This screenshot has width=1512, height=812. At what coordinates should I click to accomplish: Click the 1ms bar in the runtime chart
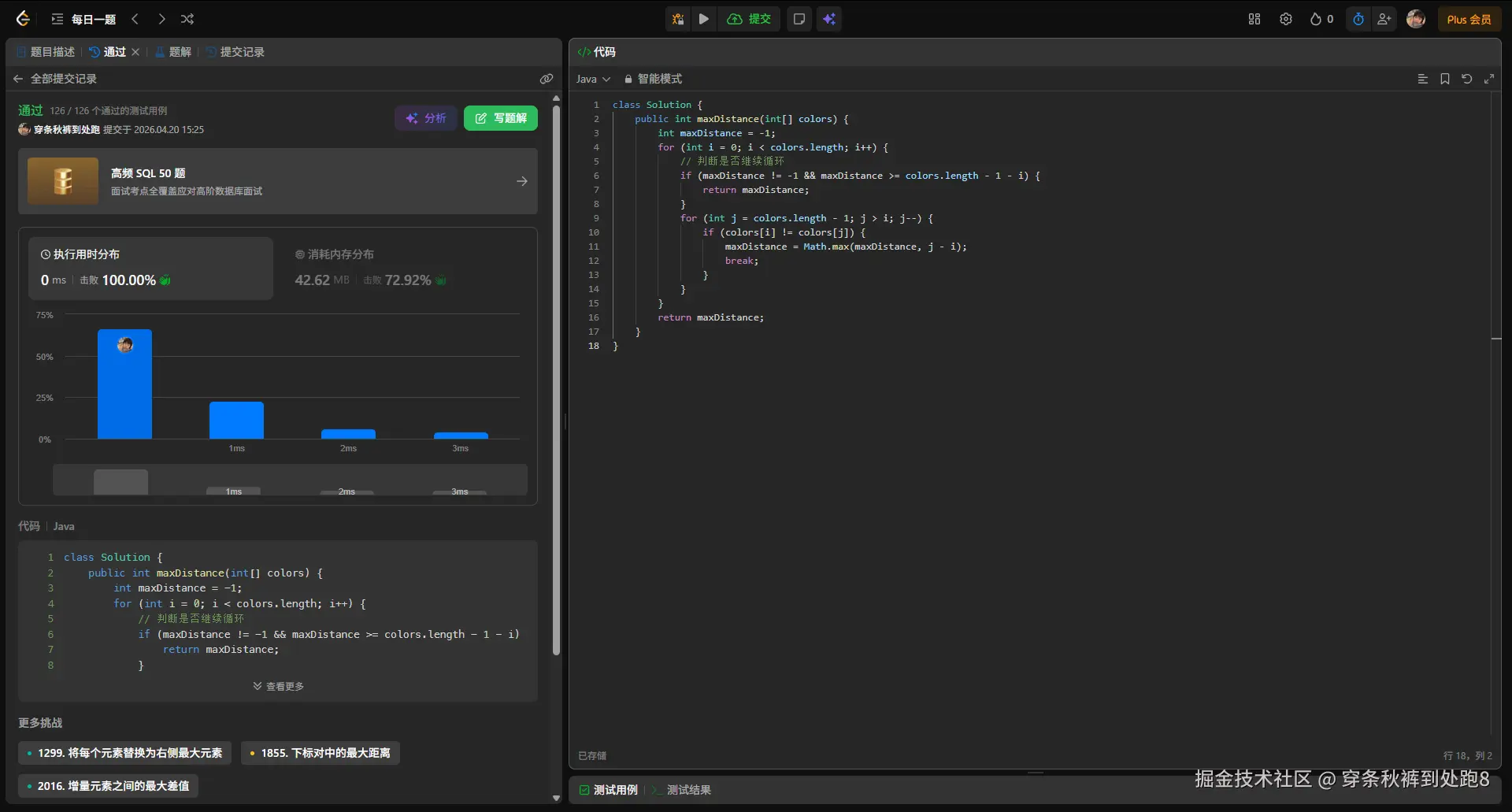tap(236, 421)
